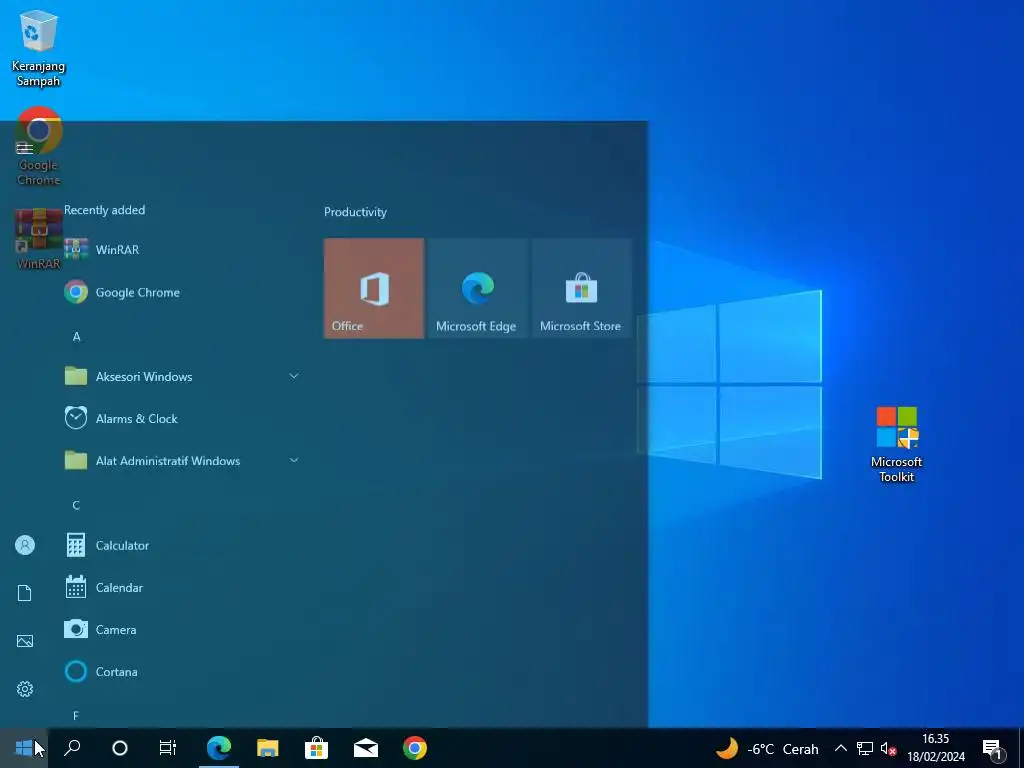Launch WinRAR from Recently added list
Image resolution: width=1024 pixels, height=768 pixels.
point(182,249)
